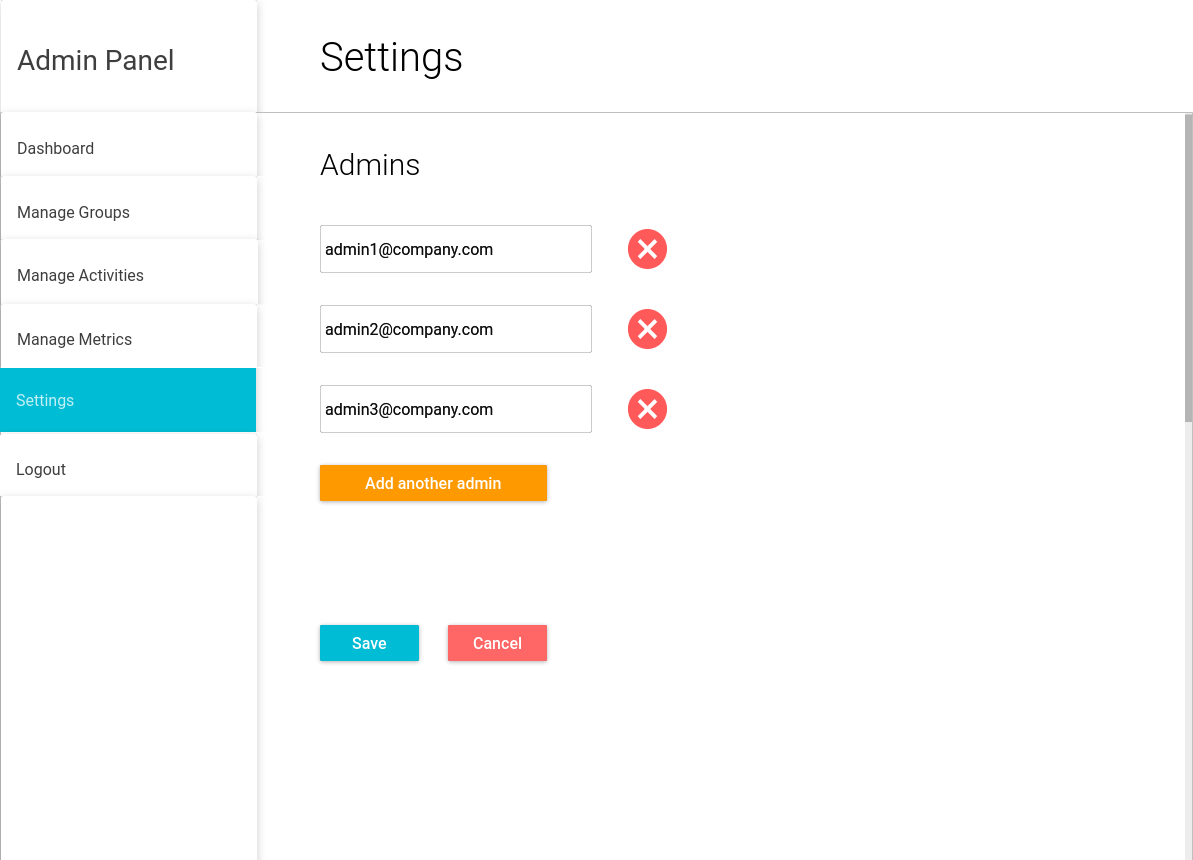Place the cursor in the admin3@company.com field
The width and height of the screenshot is (1193, 860).
[455, 409]
